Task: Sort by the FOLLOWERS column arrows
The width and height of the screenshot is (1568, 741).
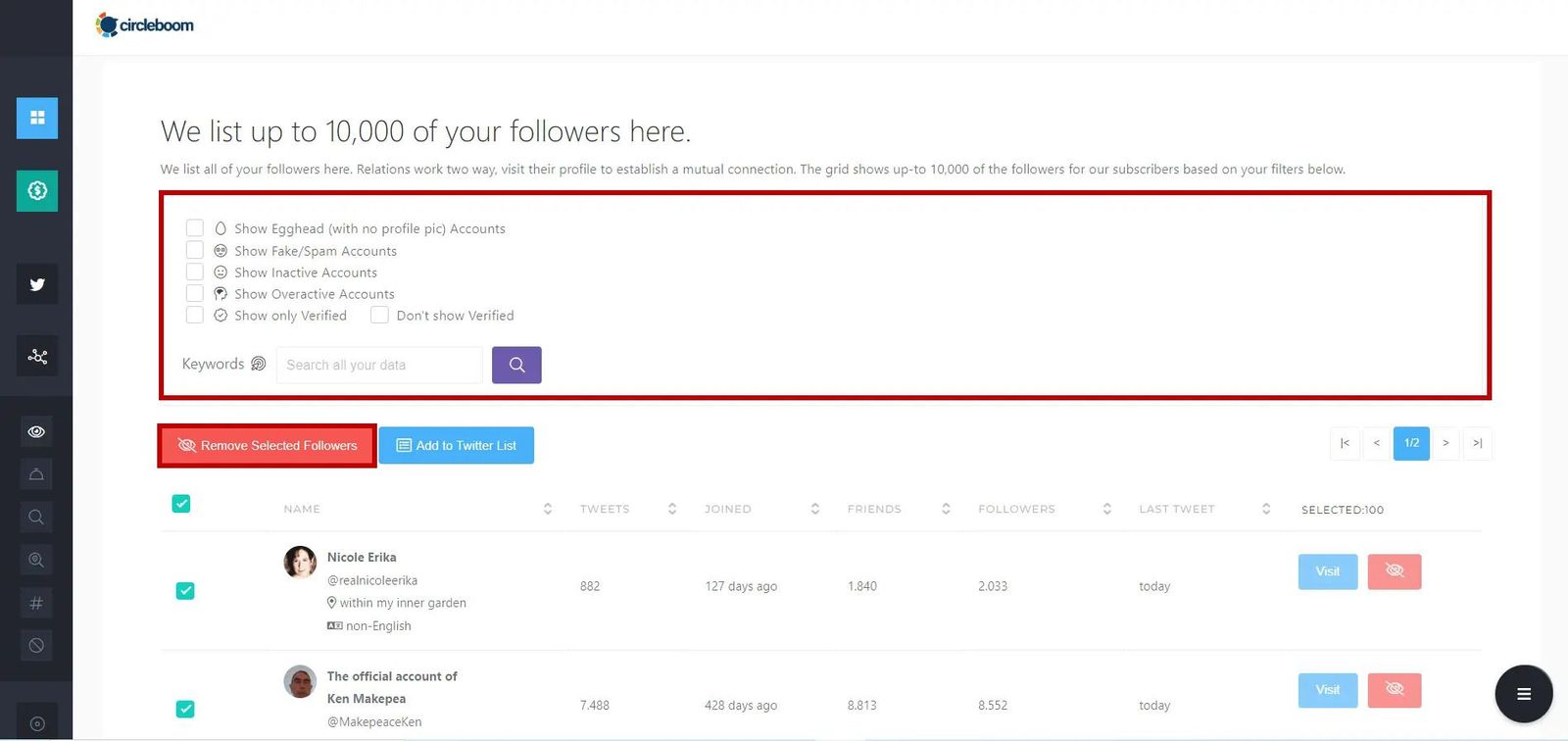Action: click(1107, 509)
